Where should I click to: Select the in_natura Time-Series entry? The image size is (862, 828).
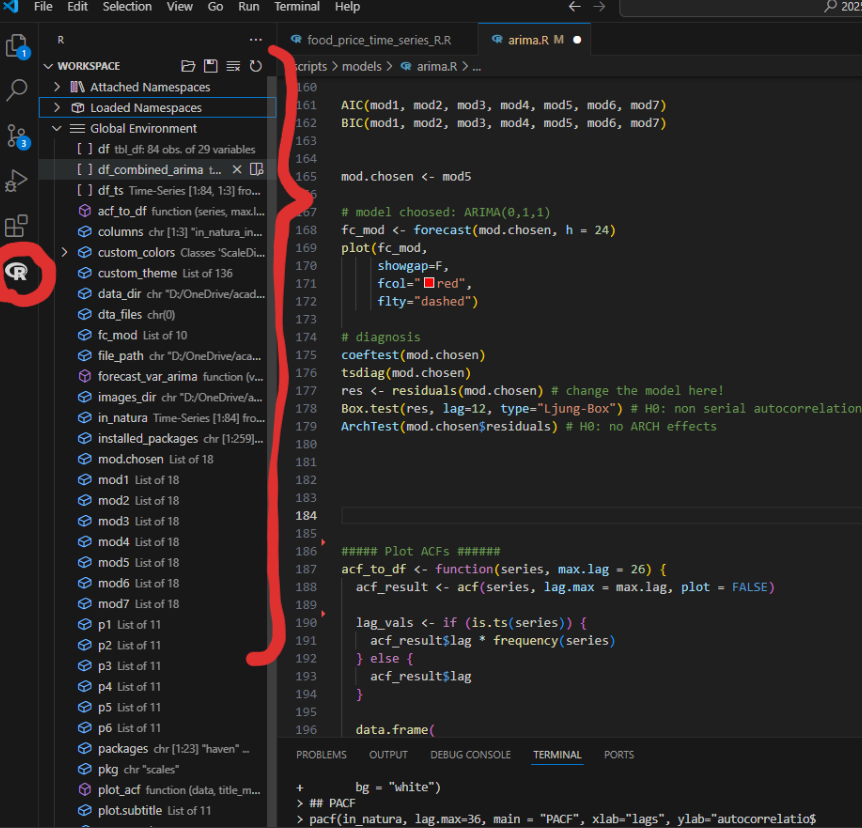point(159,418)
